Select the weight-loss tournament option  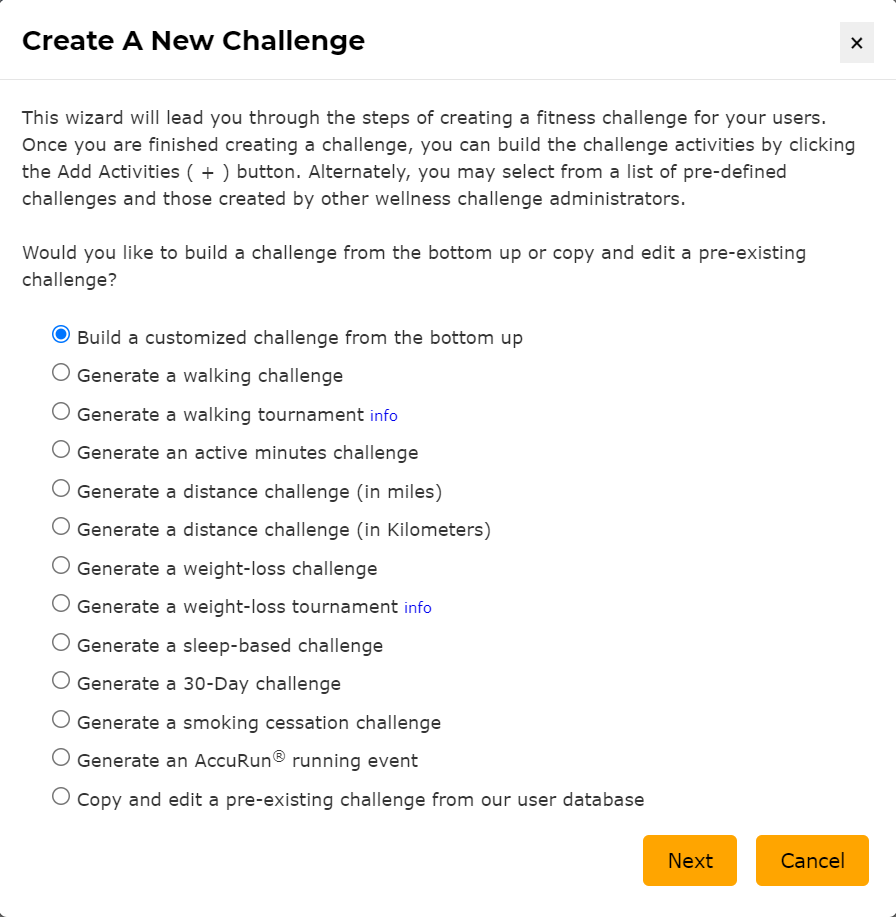(x=60, y=602)
